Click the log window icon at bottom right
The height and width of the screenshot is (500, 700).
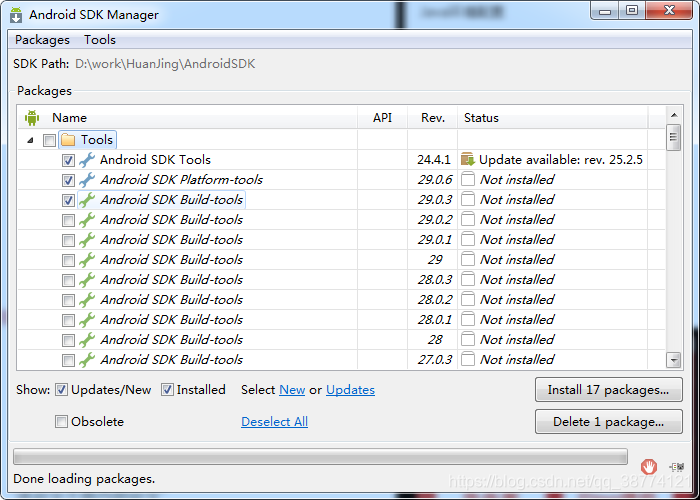click(677, 467)
